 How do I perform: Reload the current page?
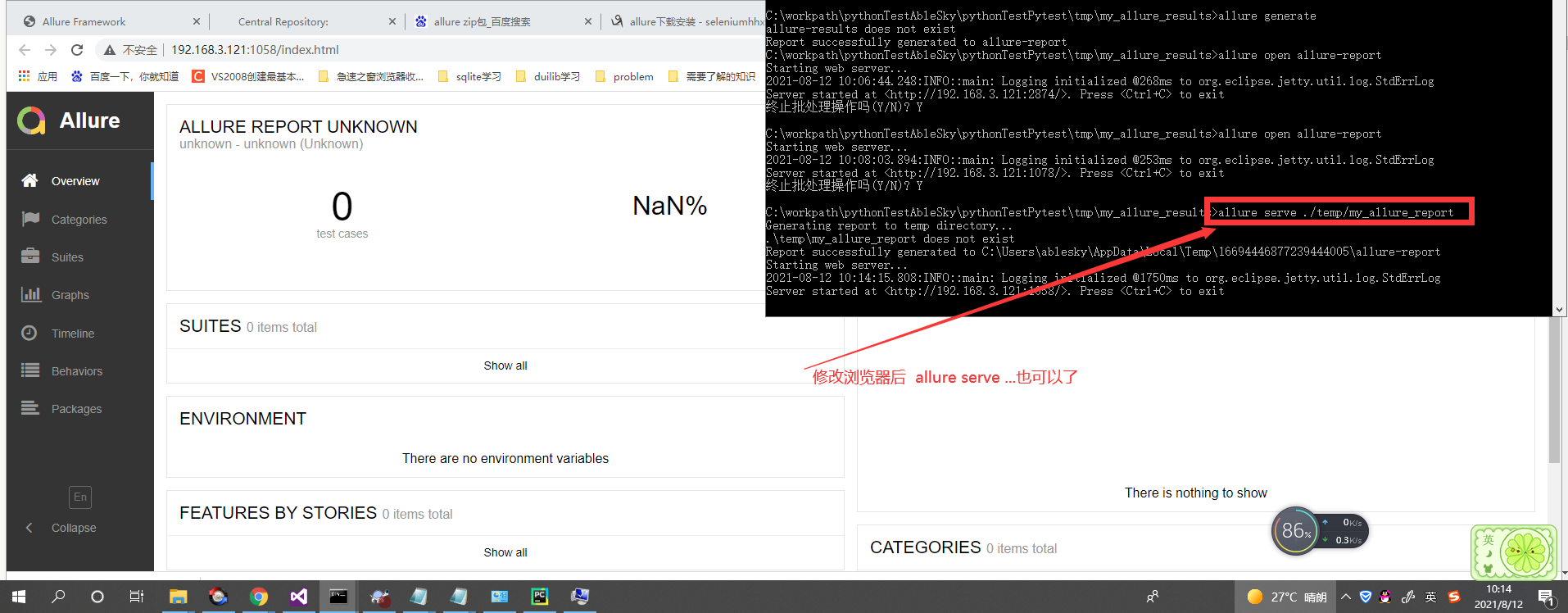77,50
